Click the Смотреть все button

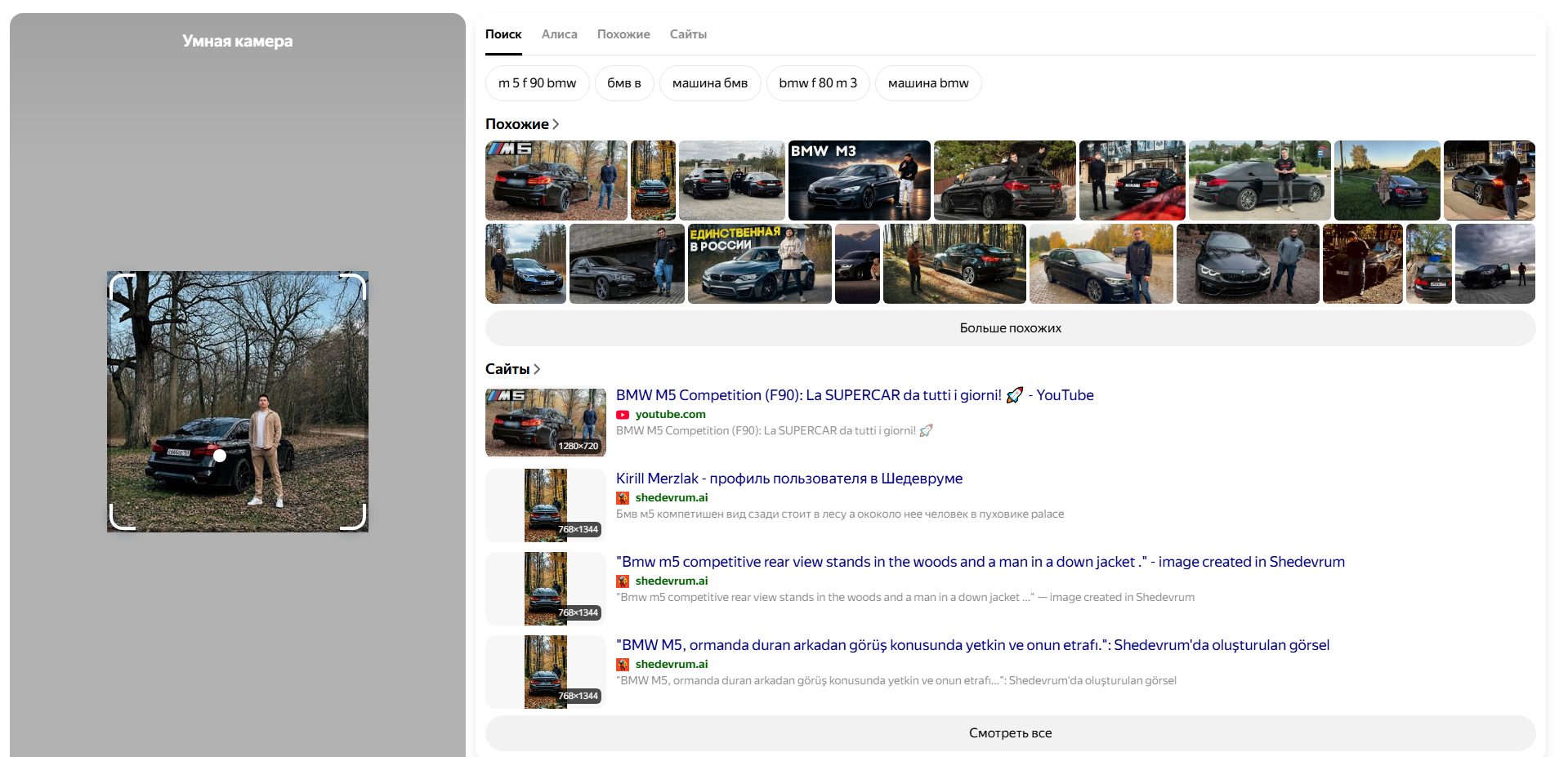pyautogui.click(x=1010, y=733)
